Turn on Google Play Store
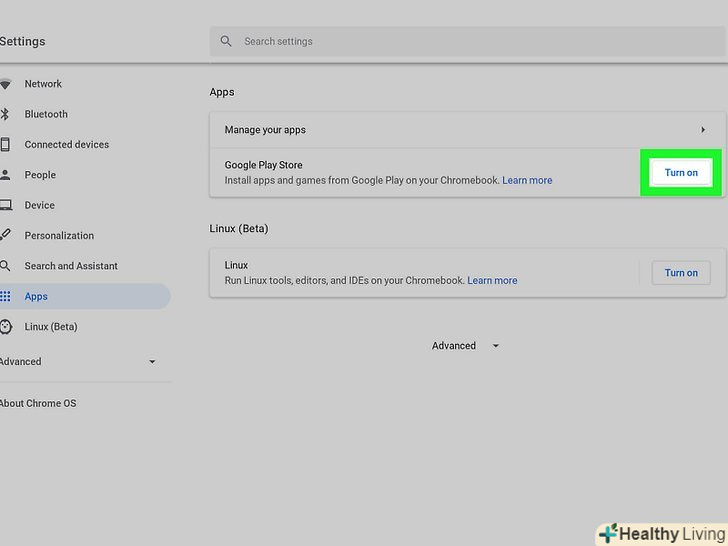 pyautogui.click(x=681, y=173)
